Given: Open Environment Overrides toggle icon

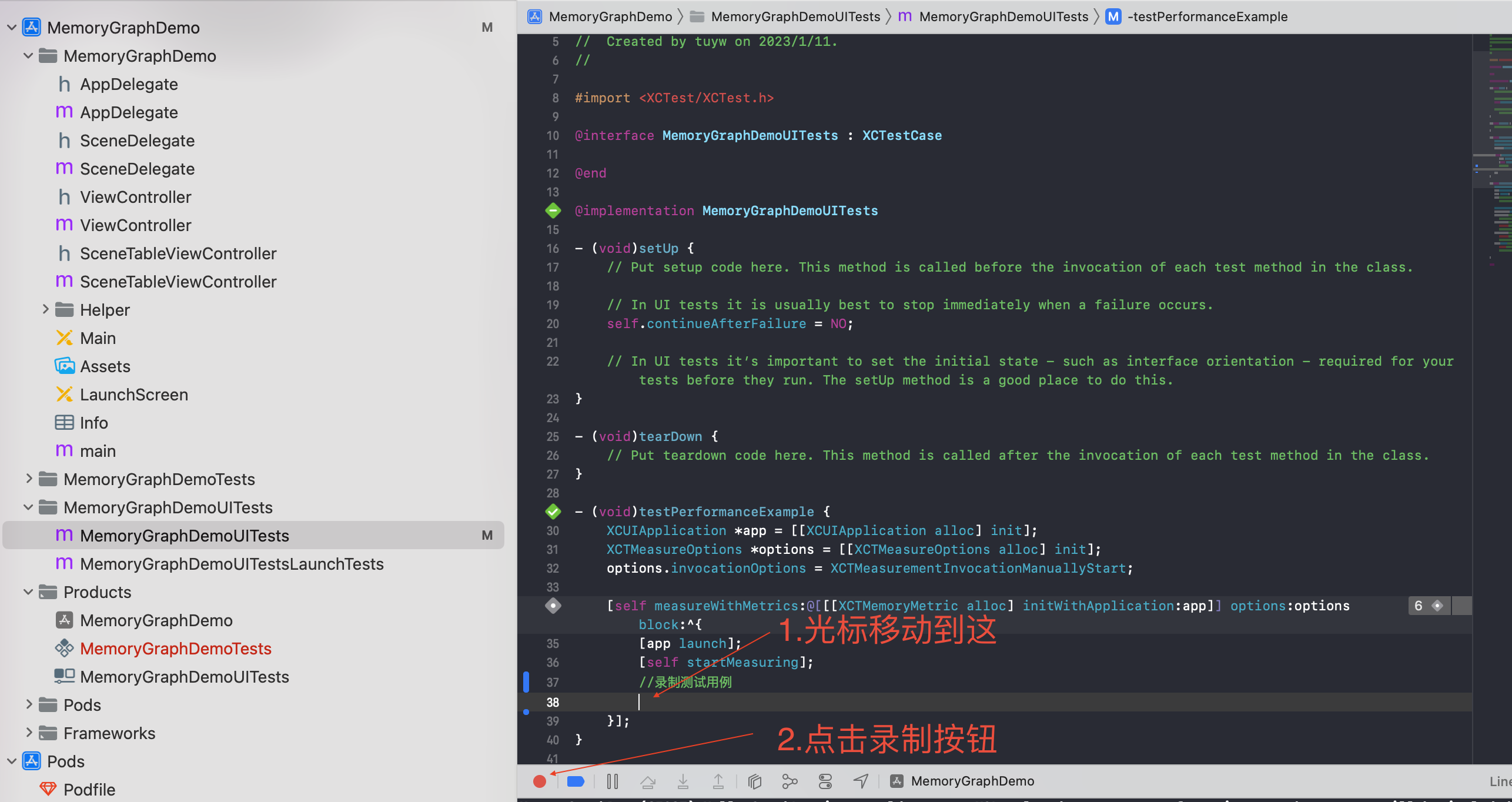Looking at the screenshot, I should click(x=825, y=781).
